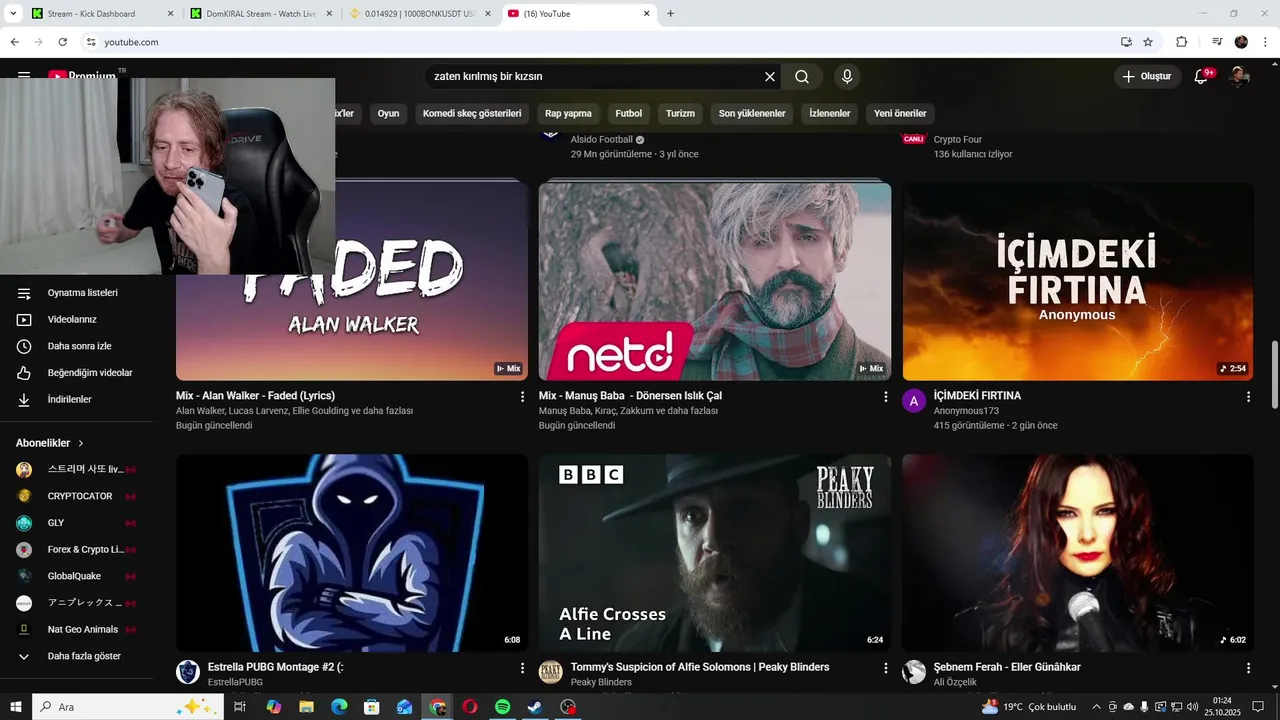
Task: Open options for Şebnem Ferah video
Action: (x=1248, y=668)
